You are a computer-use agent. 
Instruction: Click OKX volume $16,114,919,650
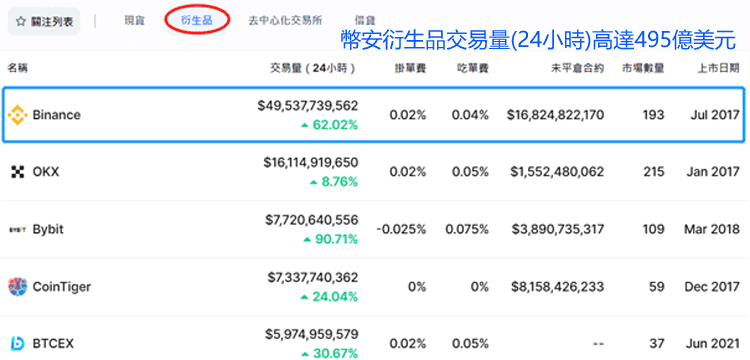click(x=310, y=163)
